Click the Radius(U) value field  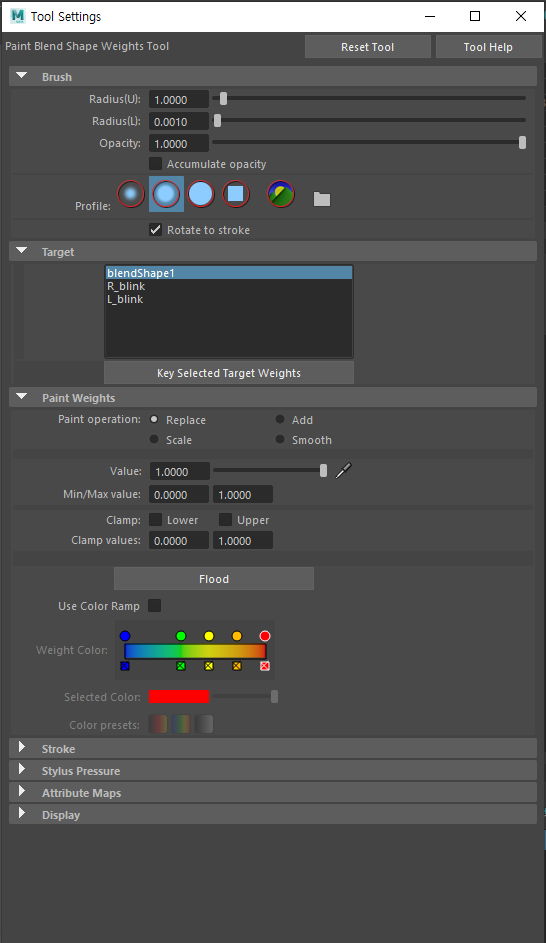click(179, 99)
